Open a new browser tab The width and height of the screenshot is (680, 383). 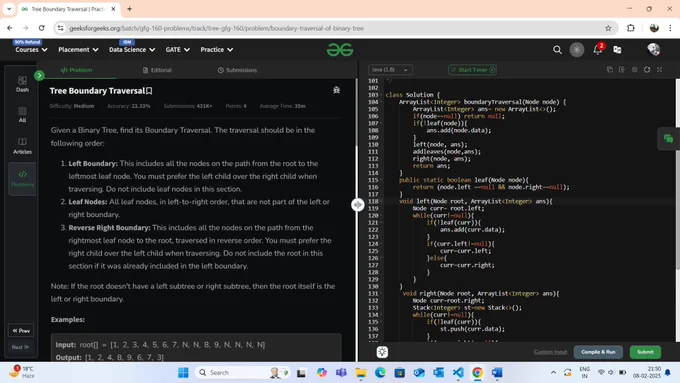tap(129, 9)
